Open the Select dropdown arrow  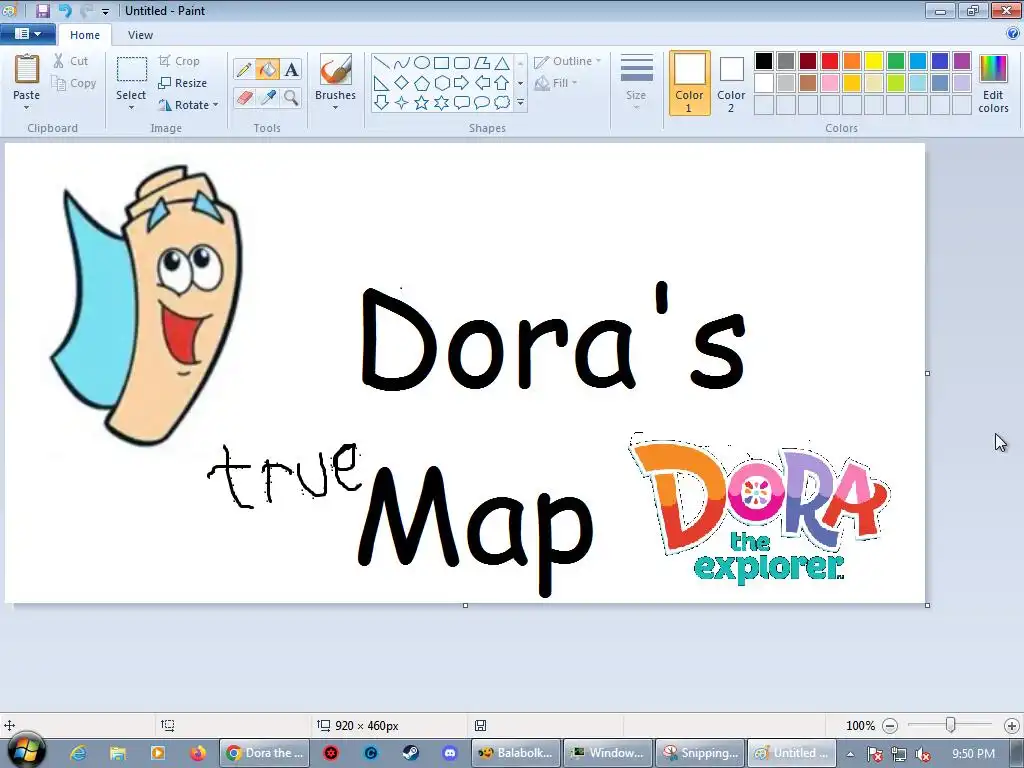(x=131, y=108)
